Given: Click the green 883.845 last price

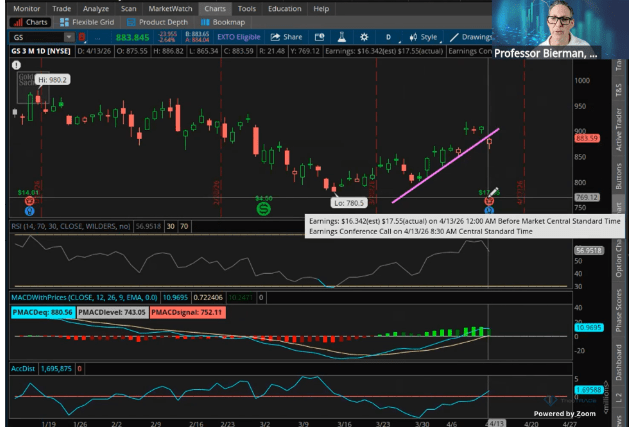Looking at the screenshot, I should pos(132,38).
